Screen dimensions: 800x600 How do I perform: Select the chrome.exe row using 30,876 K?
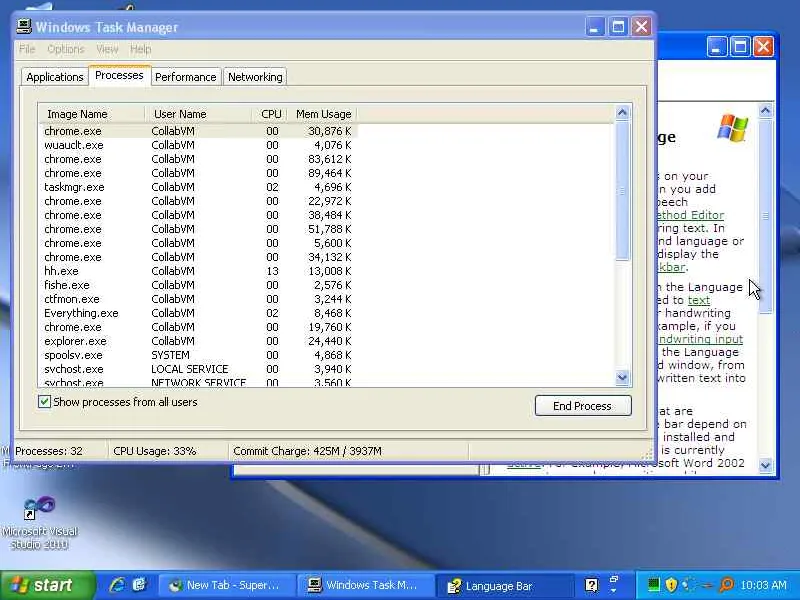(198, 131)
